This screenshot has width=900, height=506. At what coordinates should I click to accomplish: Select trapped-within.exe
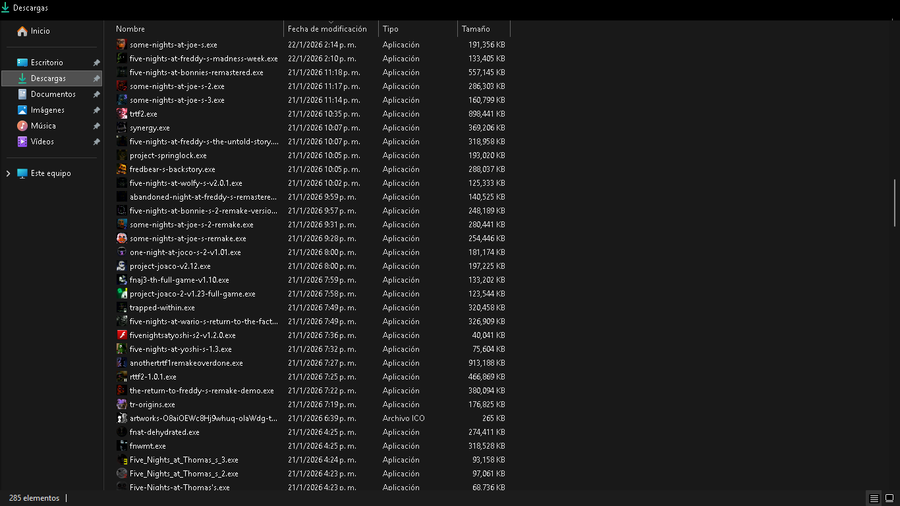point(162,308)
